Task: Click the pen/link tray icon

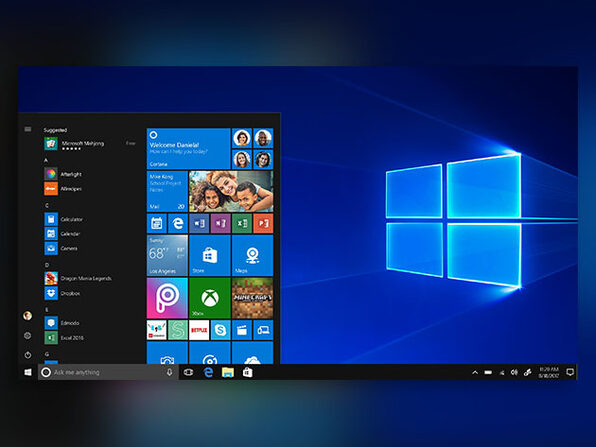Action: pyautogui.click(x=528, y=372)
